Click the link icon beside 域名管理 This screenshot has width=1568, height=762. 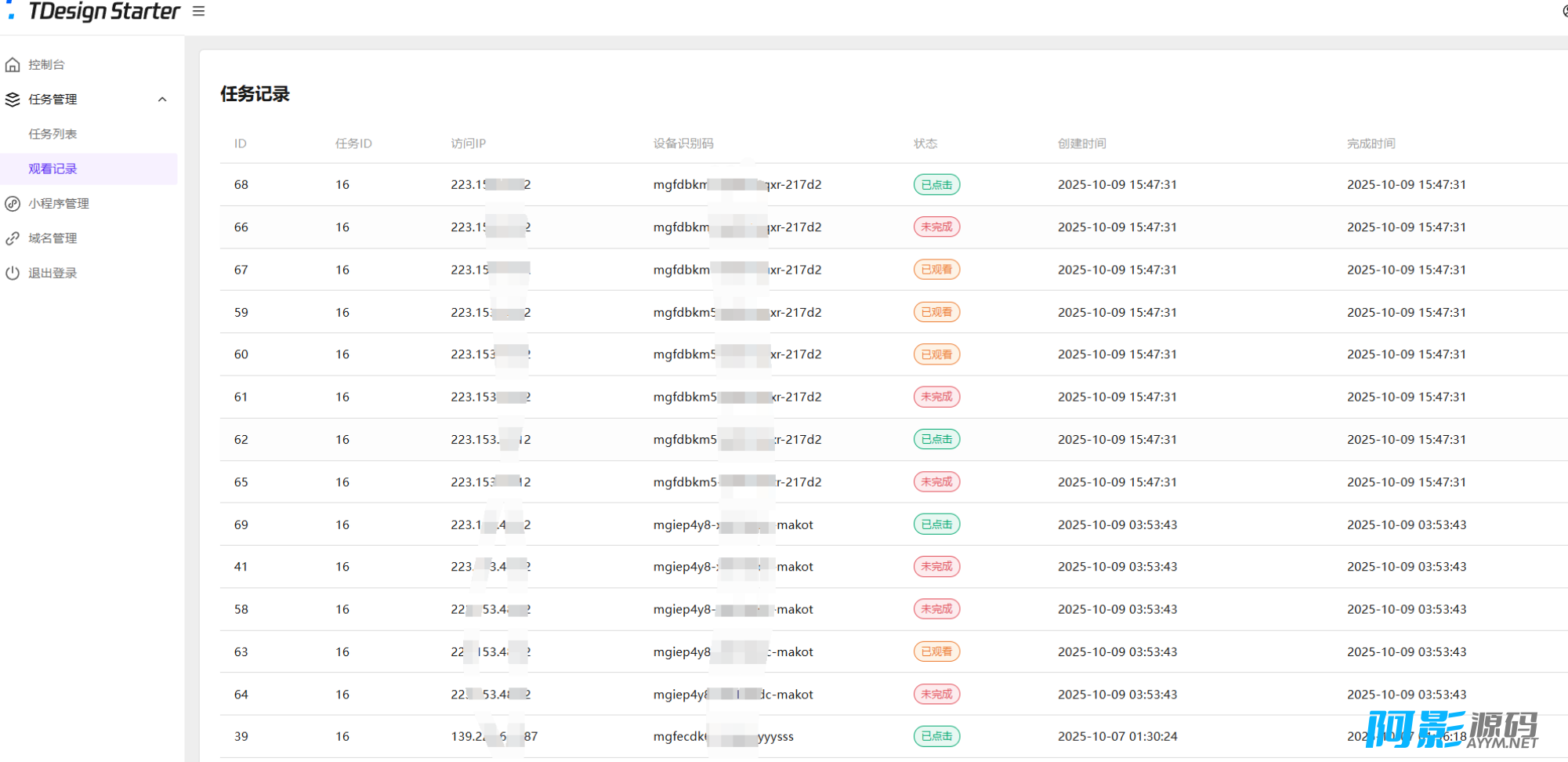coord(13,238)
